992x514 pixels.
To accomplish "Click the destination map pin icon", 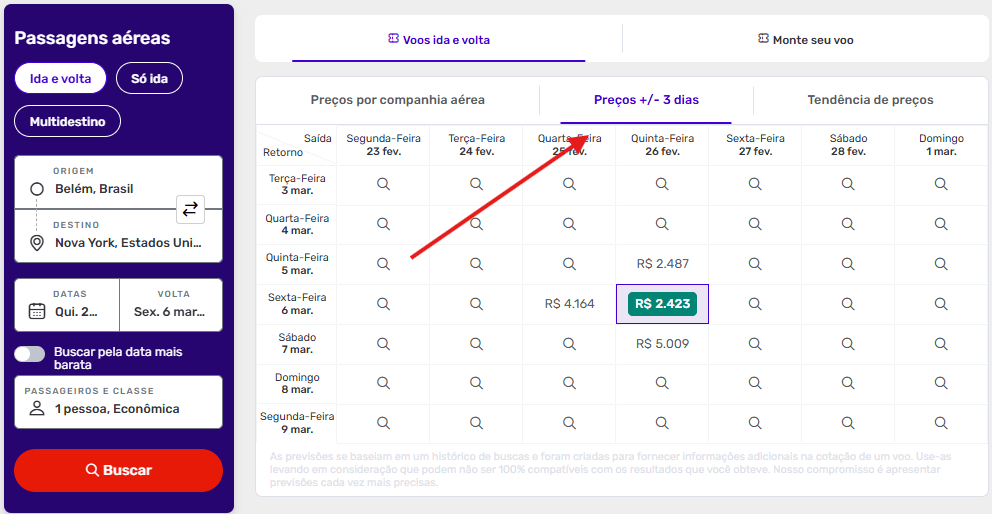I will point(37,243).
